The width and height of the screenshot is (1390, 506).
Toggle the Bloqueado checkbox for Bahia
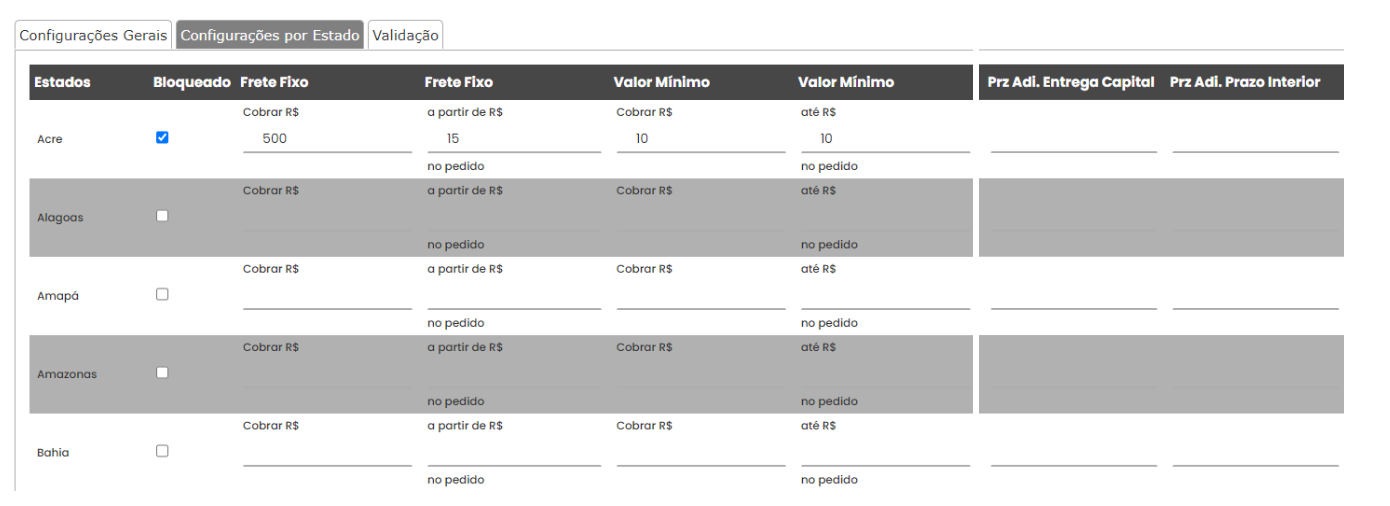point(162,451)
